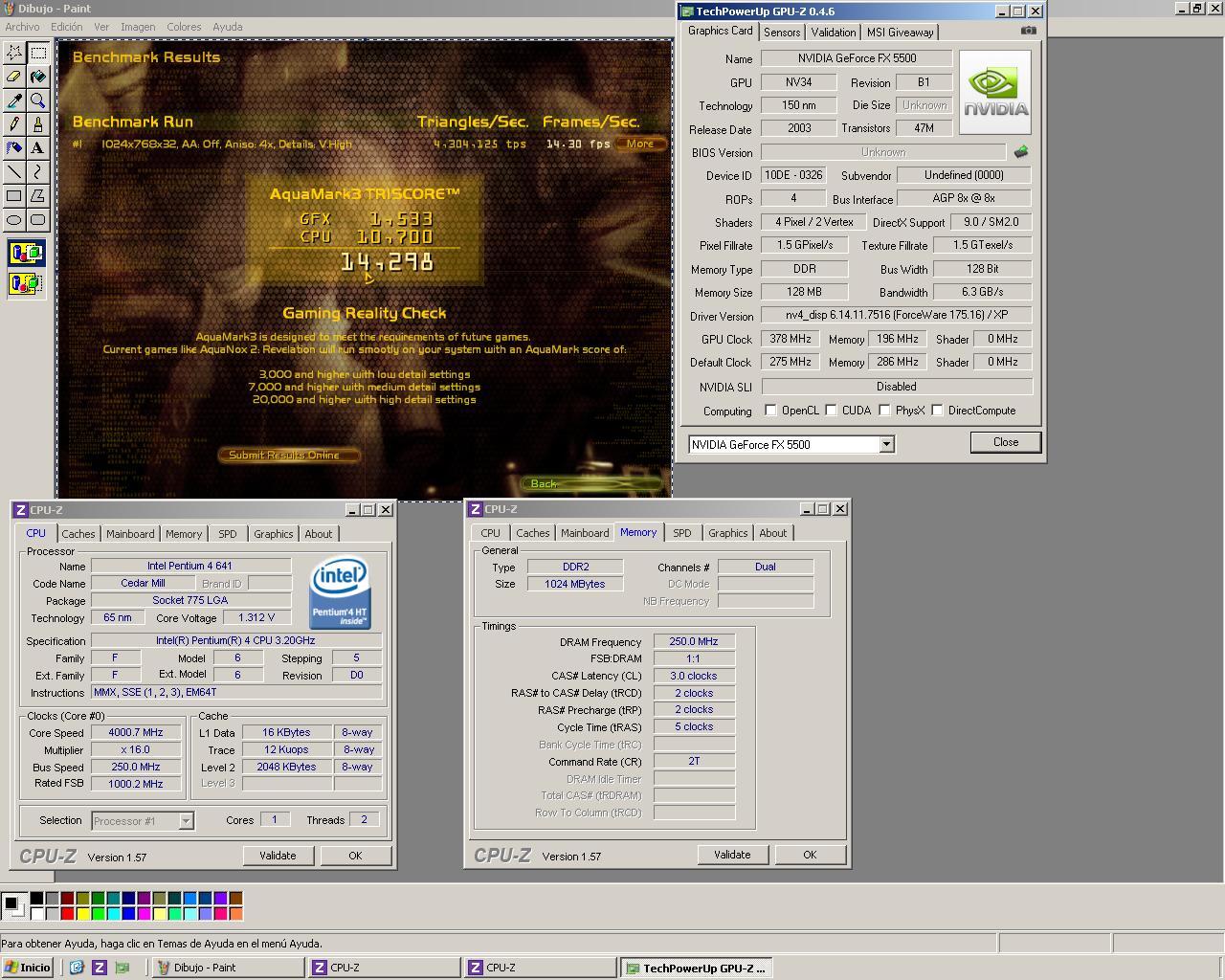Click the Inicio start button
1225x980 pixels.
tap(28, 968)
